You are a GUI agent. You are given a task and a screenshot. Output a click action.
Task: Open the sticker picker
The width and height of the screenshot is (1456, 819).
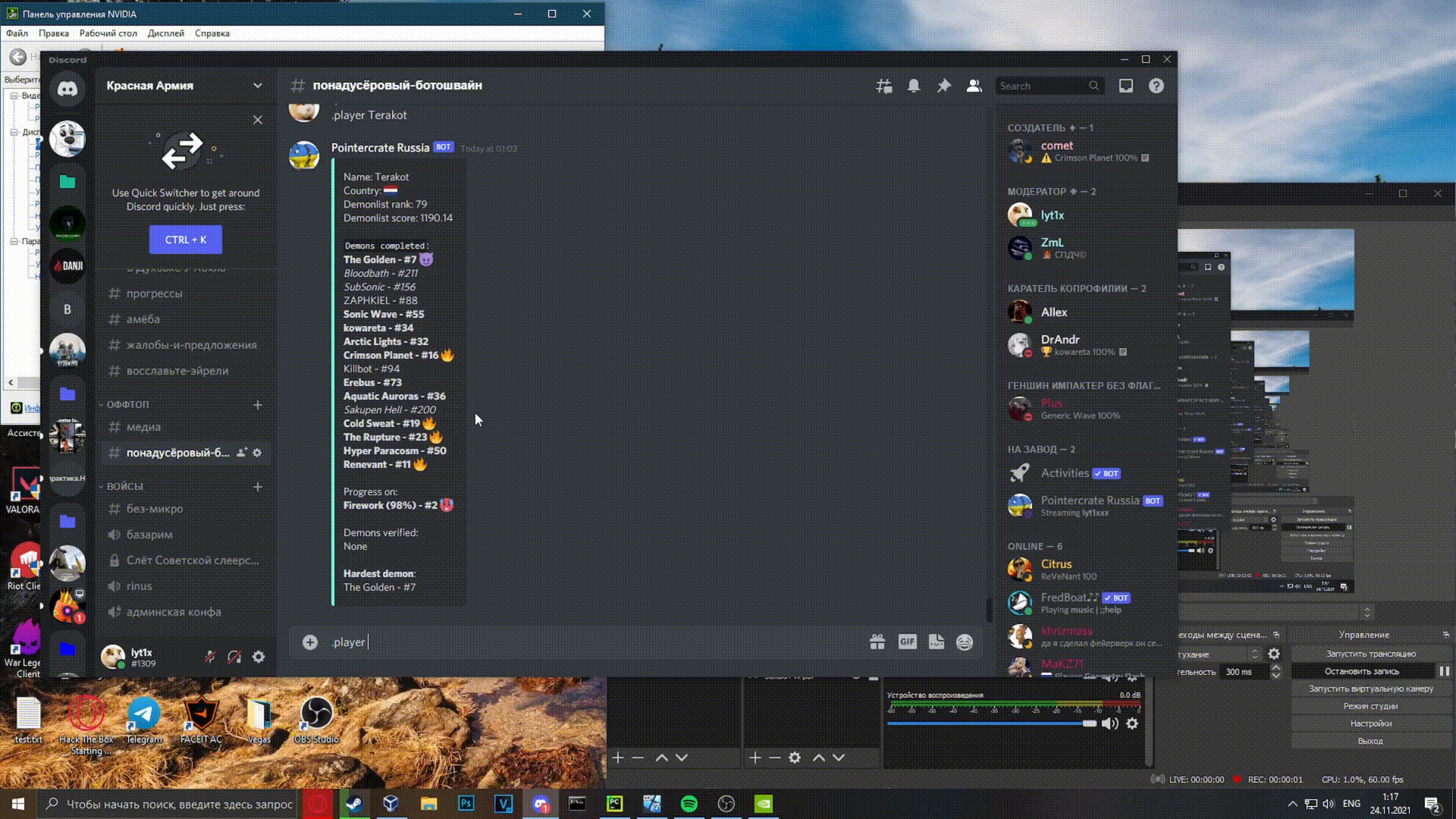point(937,642)
